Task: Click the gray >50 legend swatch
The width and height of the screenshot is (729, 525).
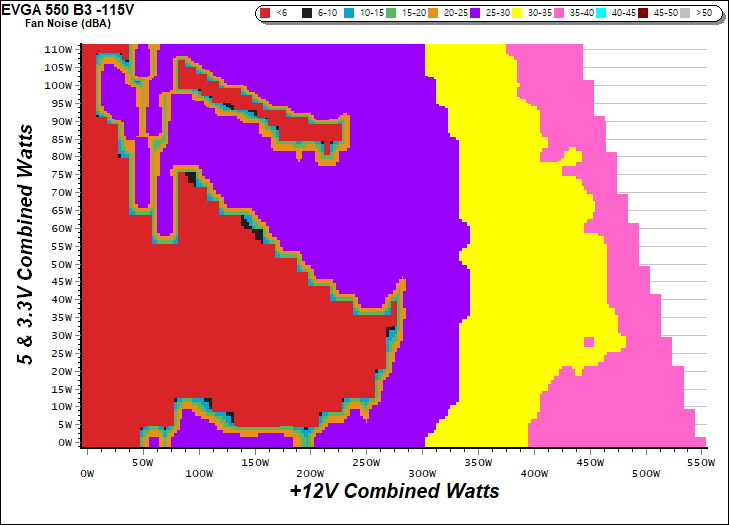Action: pos(686,14)
